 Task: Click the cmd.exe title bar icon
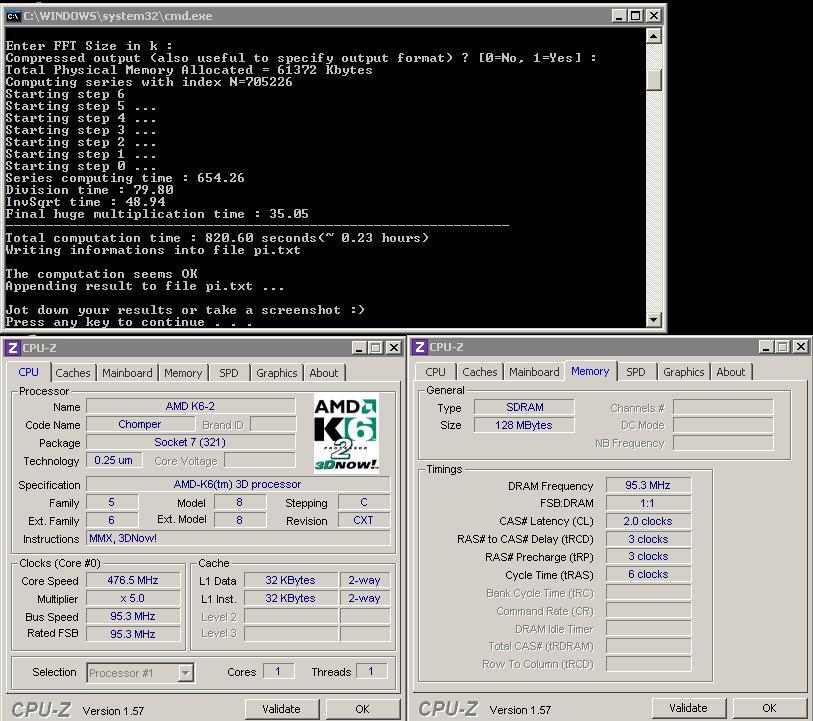(x=13, y=16)
